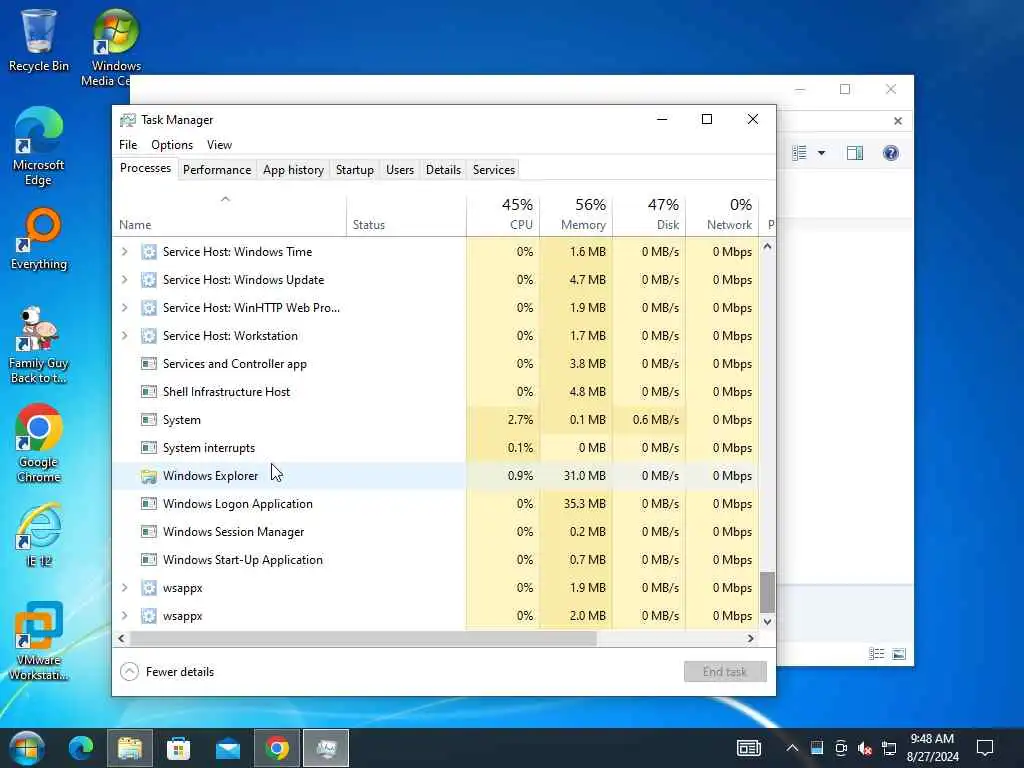1024x768 pixels.
Task: Open the Options menu
Action: pyautogui.click(x=172, y=144)
